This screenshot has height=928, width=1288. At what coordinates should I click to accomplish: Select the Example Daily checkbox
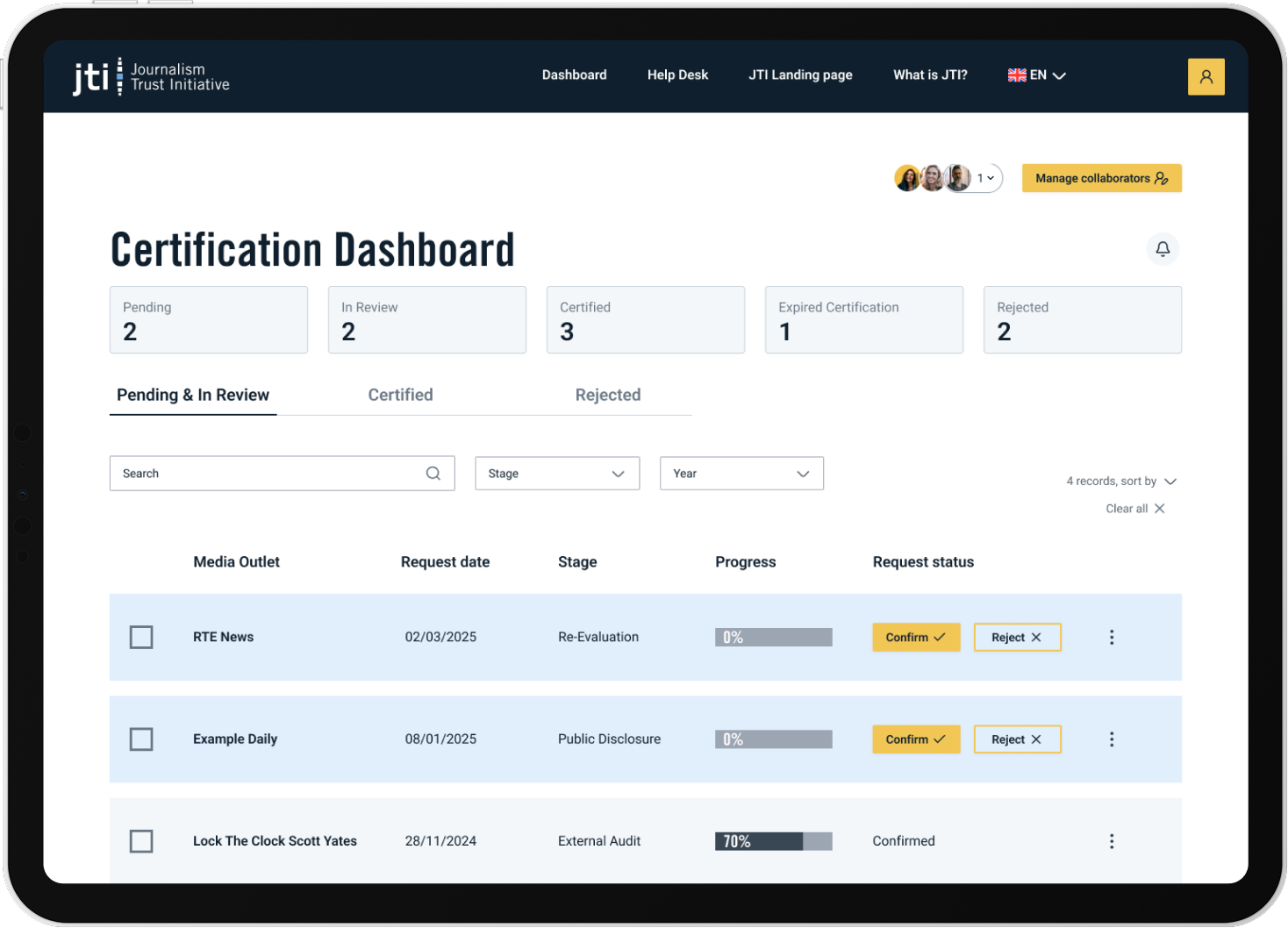point(141,739)
